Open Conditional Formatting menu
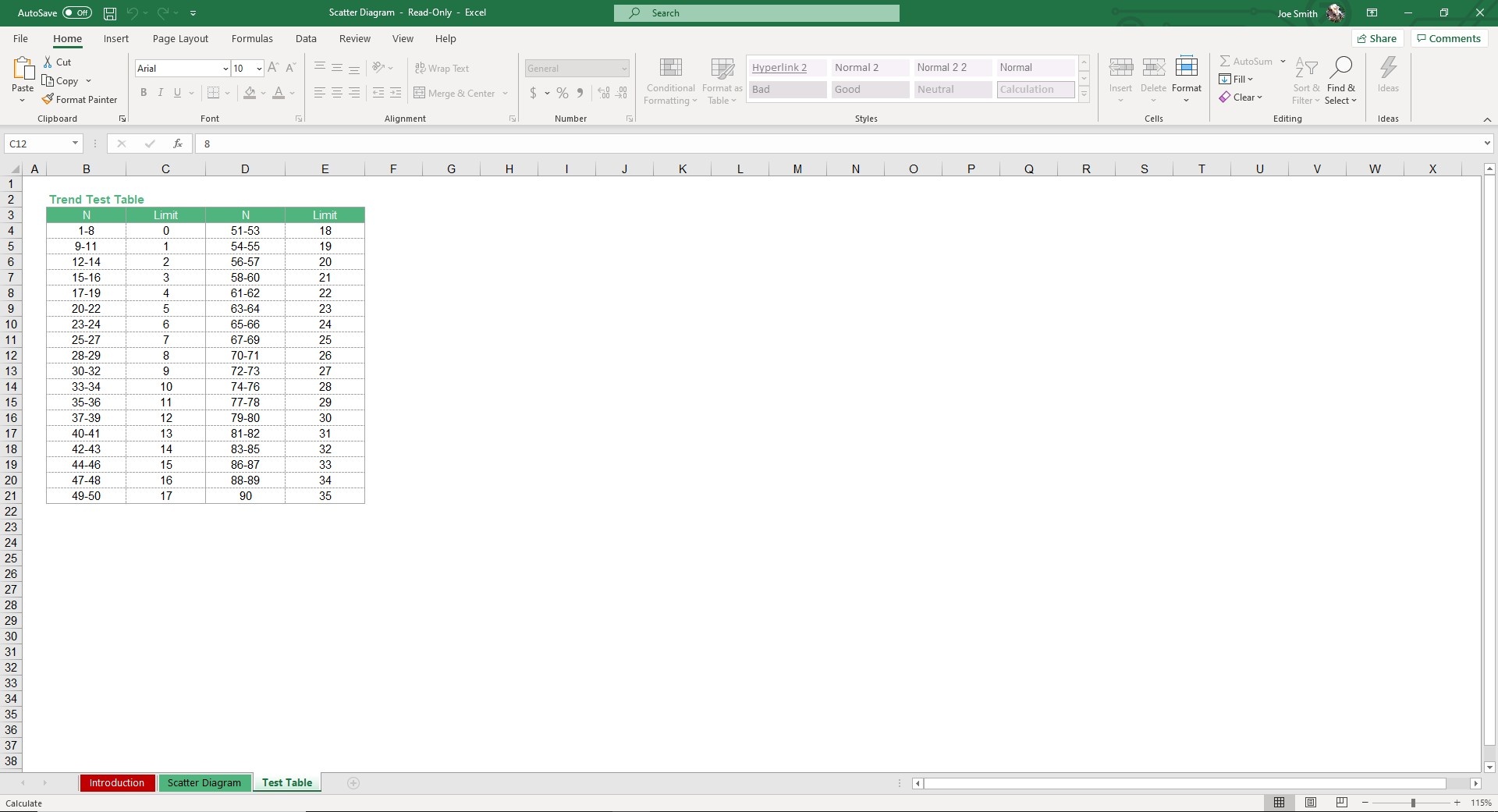 point(670,80)
